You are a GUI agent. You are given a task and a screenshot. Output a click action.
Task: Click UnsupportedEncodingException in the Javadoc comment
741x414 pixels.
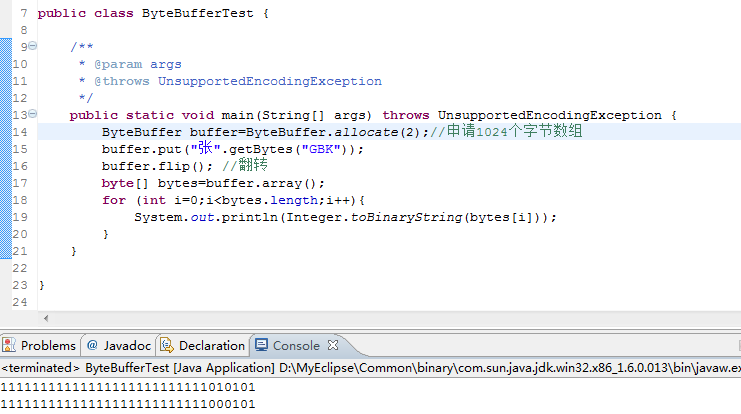pyautogui.click(x=270, y=81)
